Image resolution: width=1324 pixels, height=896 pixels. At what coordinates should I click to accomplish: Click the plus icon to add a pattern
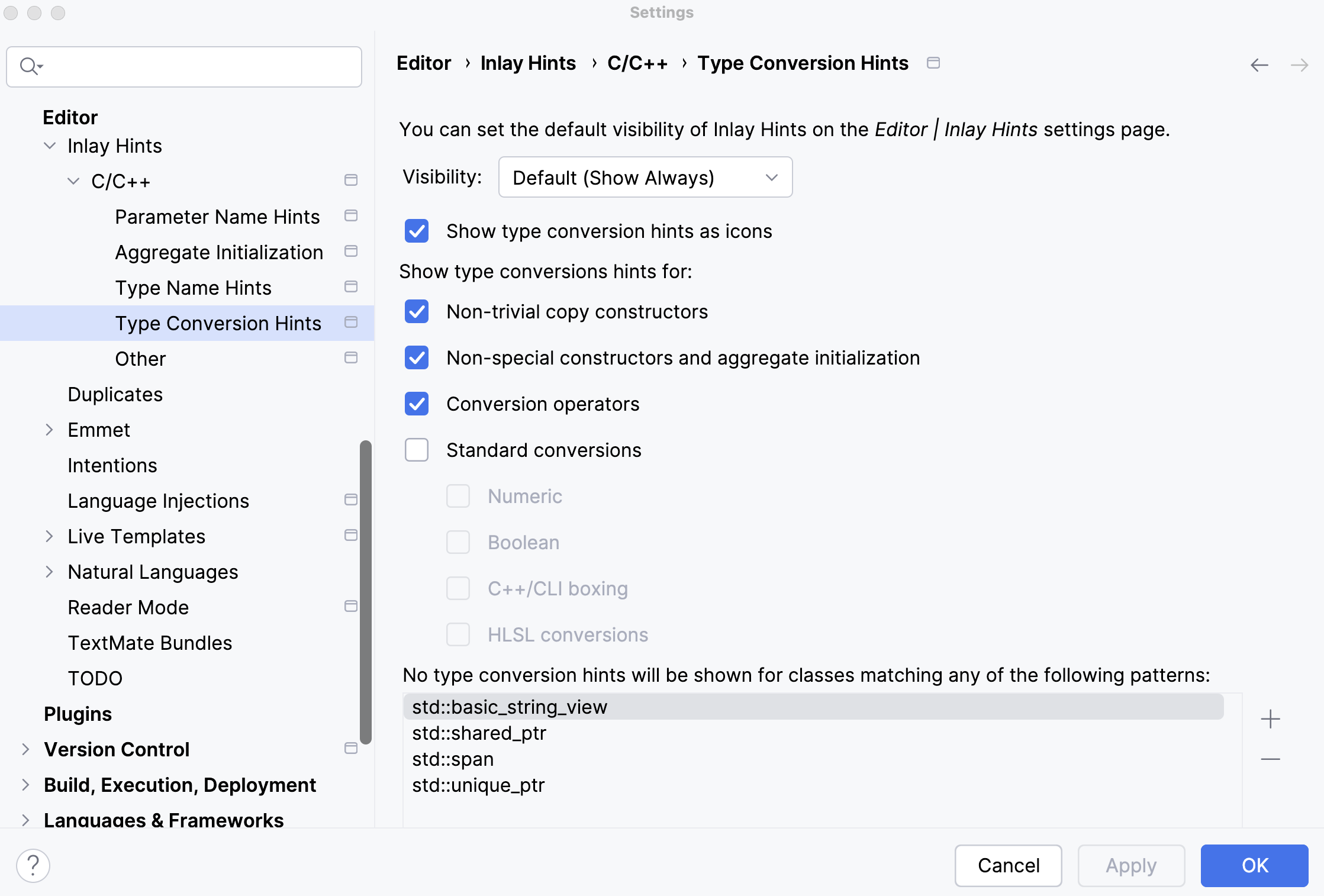(1270, 719)
